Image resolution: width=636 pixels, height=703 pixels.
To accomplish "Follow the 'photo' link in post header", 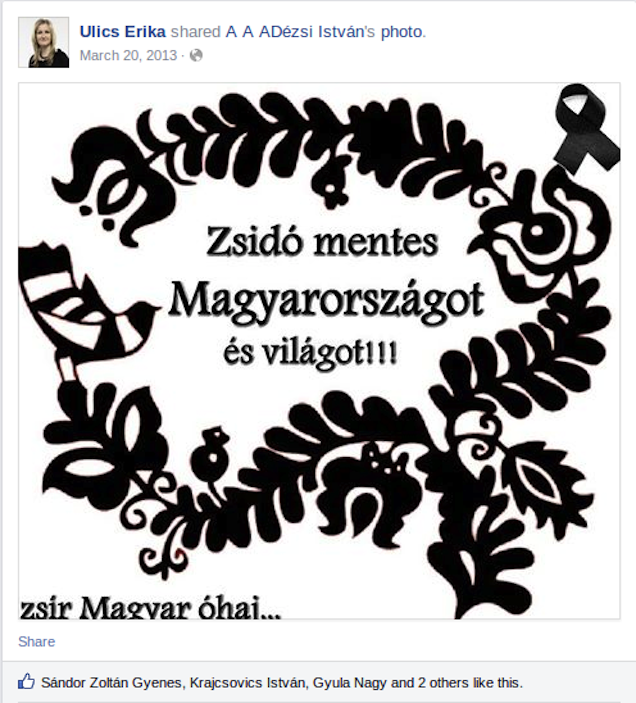I will (401, 32).
